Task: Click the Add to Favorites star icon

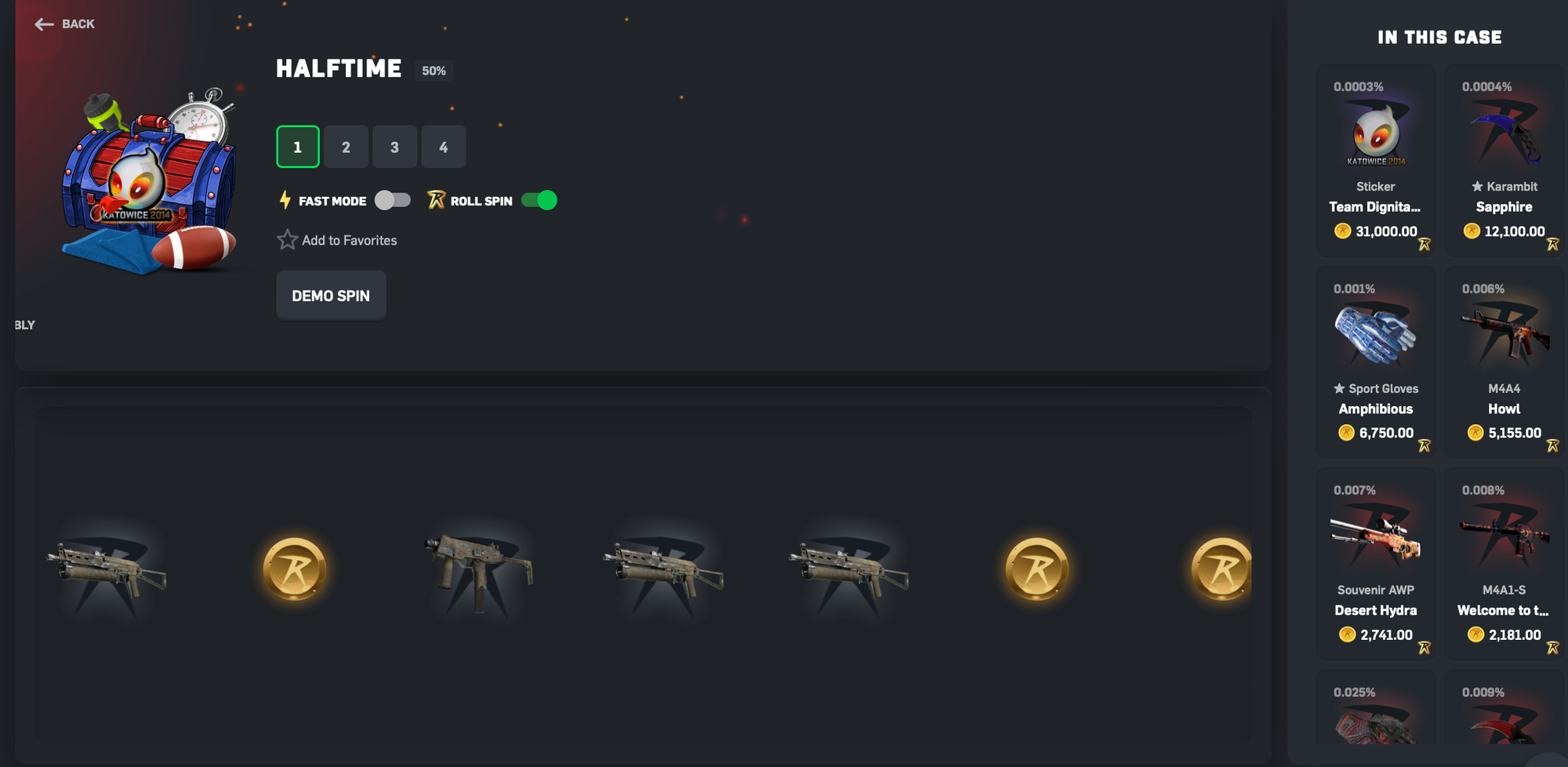Action: tap(287, 240)
